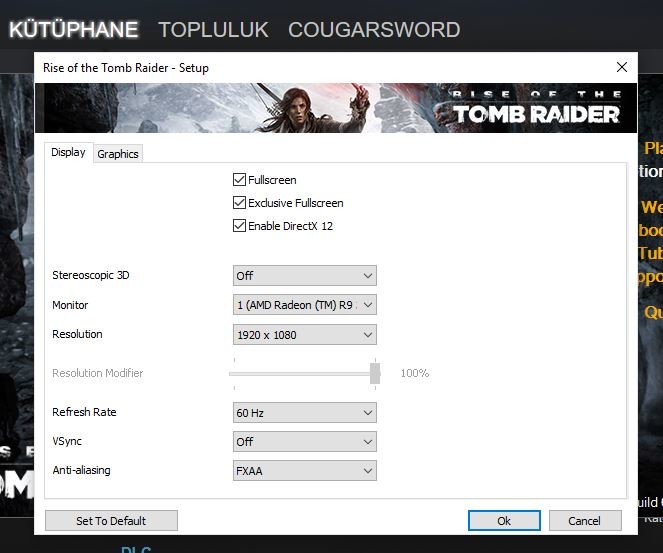
Task: Open the Anti-aliasing dropdown showing FXAA
Action: [x=304, y=471]
